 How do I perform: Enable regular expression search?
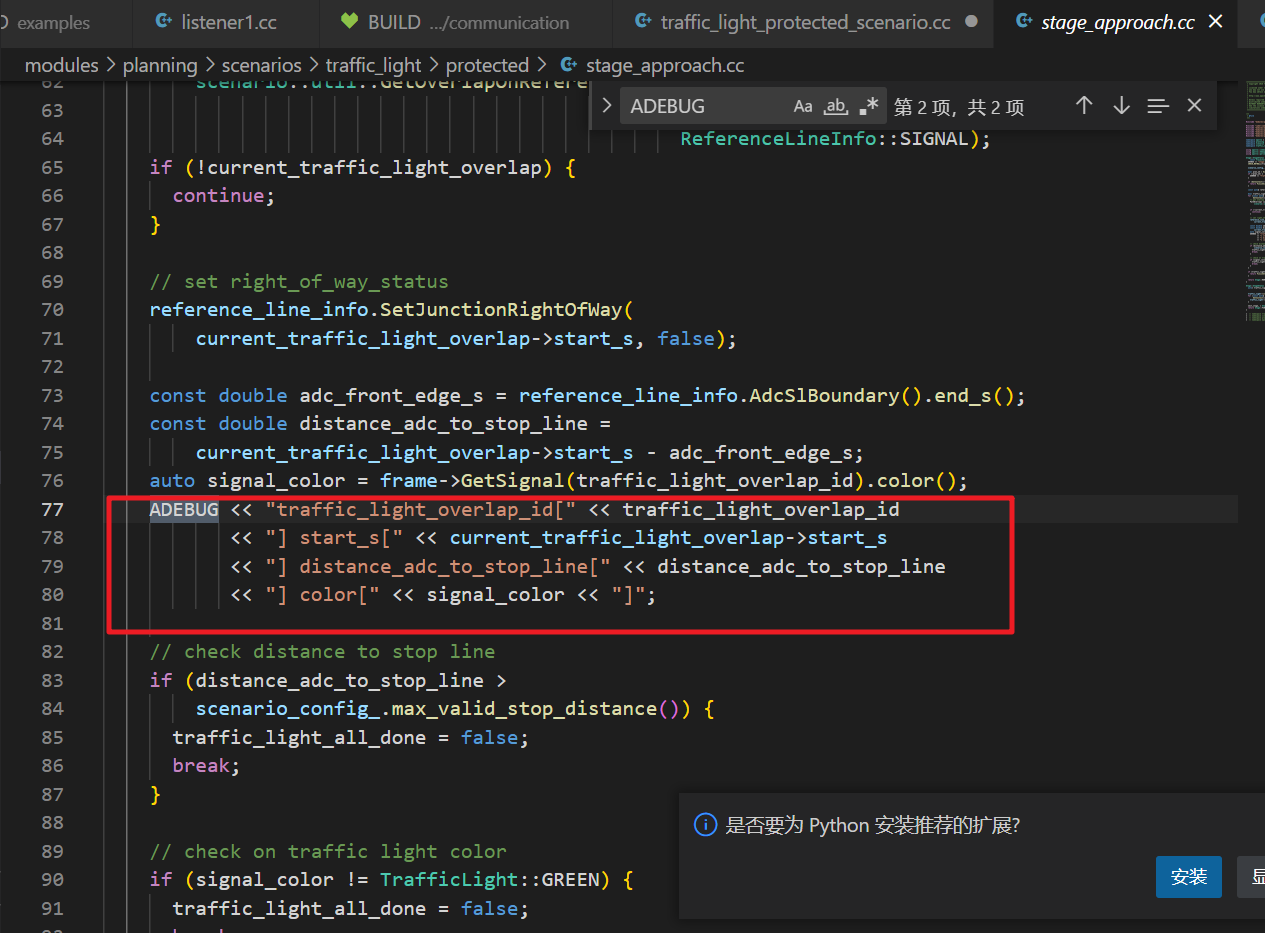pyautogui.click(x=869, y=106)
